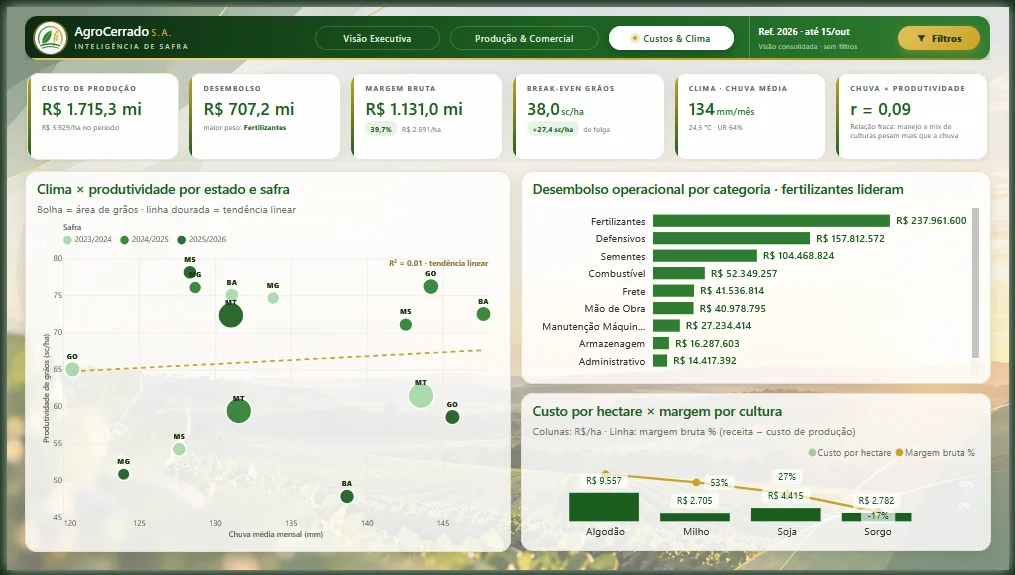Select the Sorgo cost column
Image resolution: width=1015 pixels, height=575 pixels.
[x=876, y=517]
